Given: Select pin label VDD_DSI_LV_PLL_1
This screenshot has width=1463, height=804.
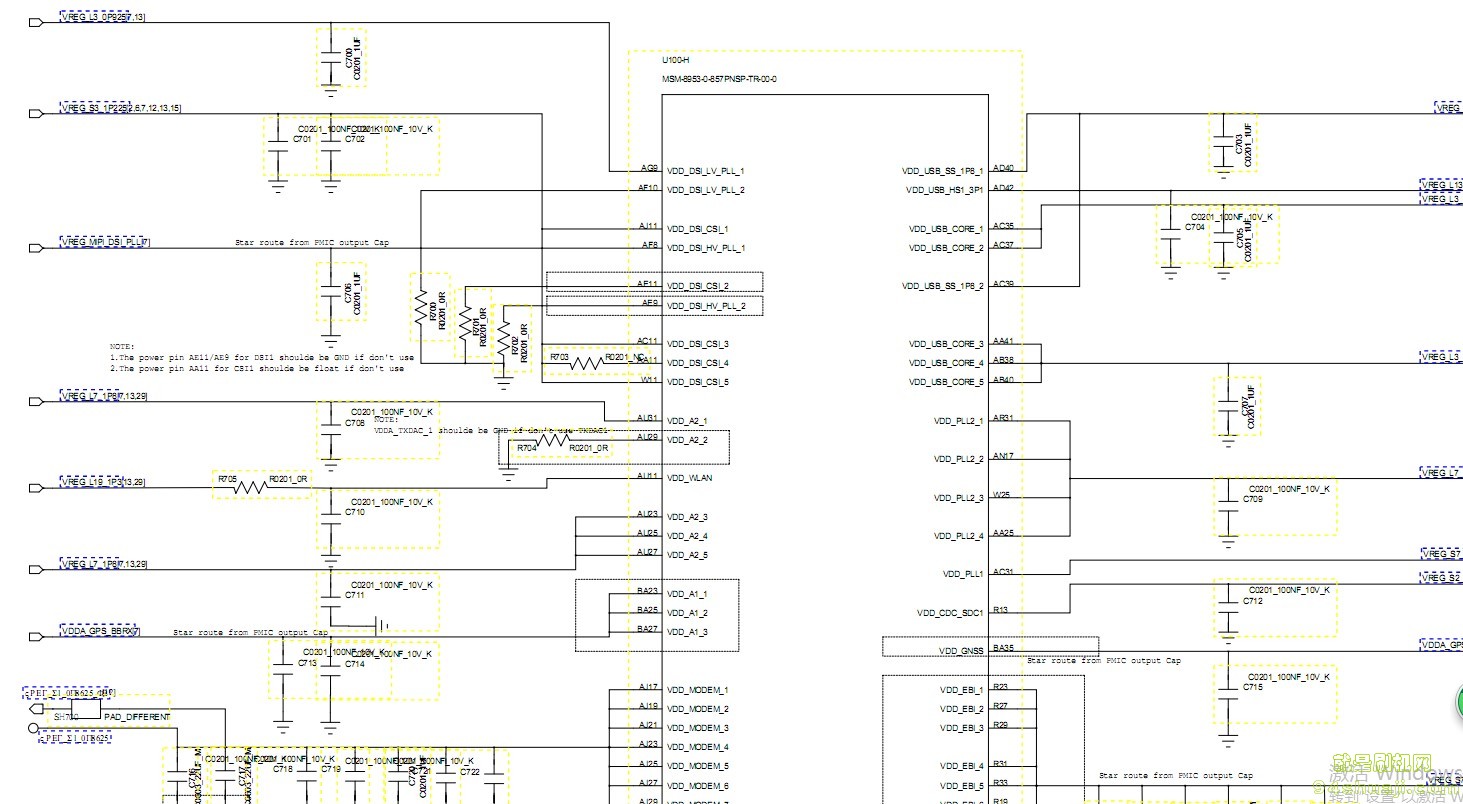Looking at the screenshot, I should coord(706,171).
